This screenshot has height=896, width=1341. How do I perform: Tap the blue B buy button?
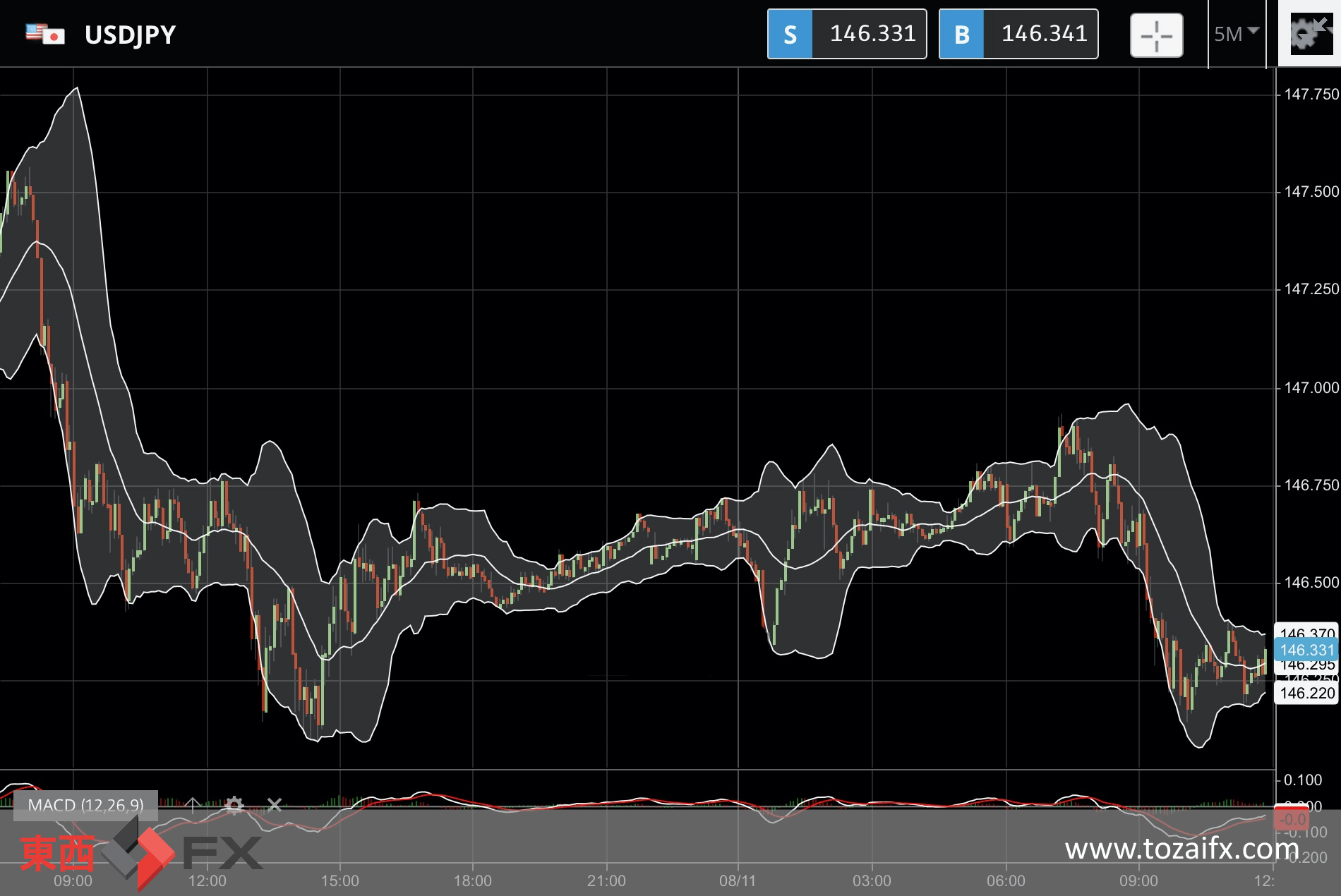(x=961, y=34)
